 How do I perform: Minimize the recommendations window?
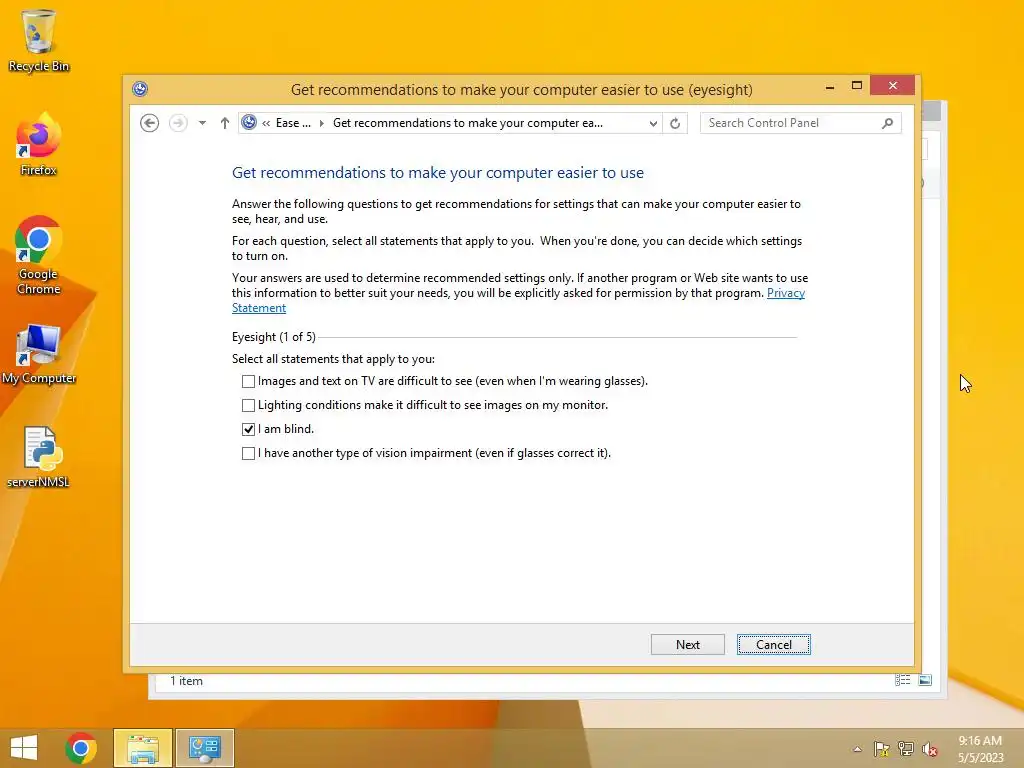[x=829, y=86]
